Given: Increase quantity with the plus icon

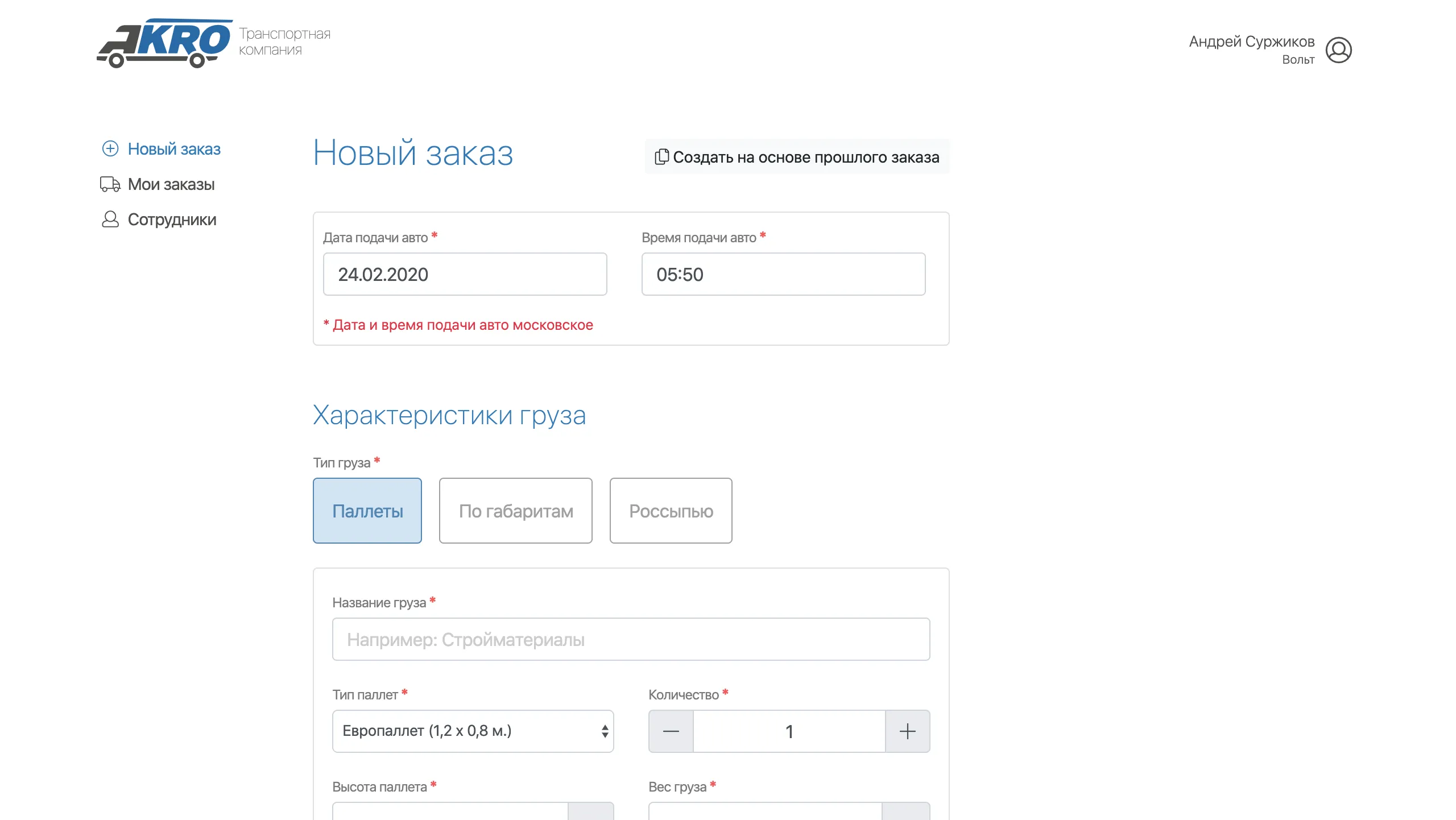Looking at the screenshot, I should (907, 731).
